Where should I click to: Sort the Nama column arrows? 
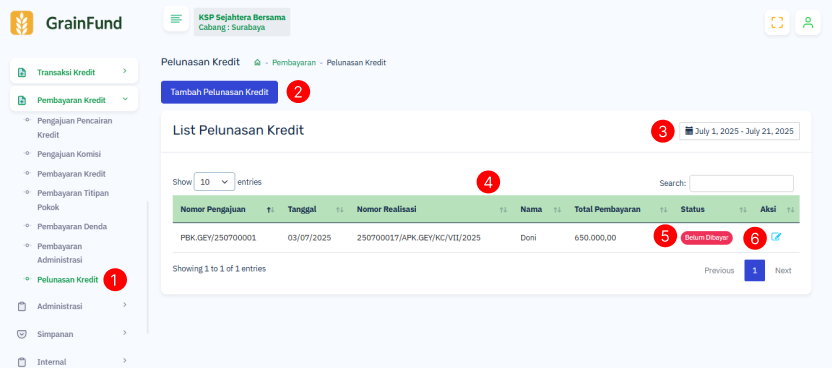[557, 210]
